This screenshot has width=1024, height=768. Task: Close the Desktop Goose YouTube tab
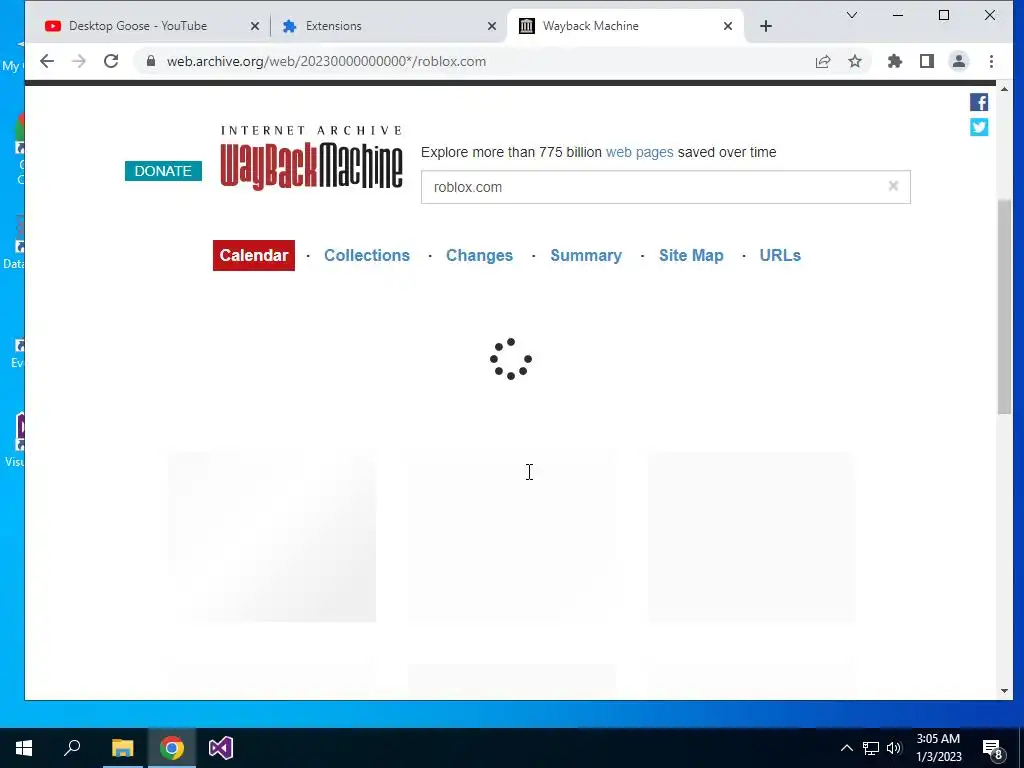pos(255,26)
